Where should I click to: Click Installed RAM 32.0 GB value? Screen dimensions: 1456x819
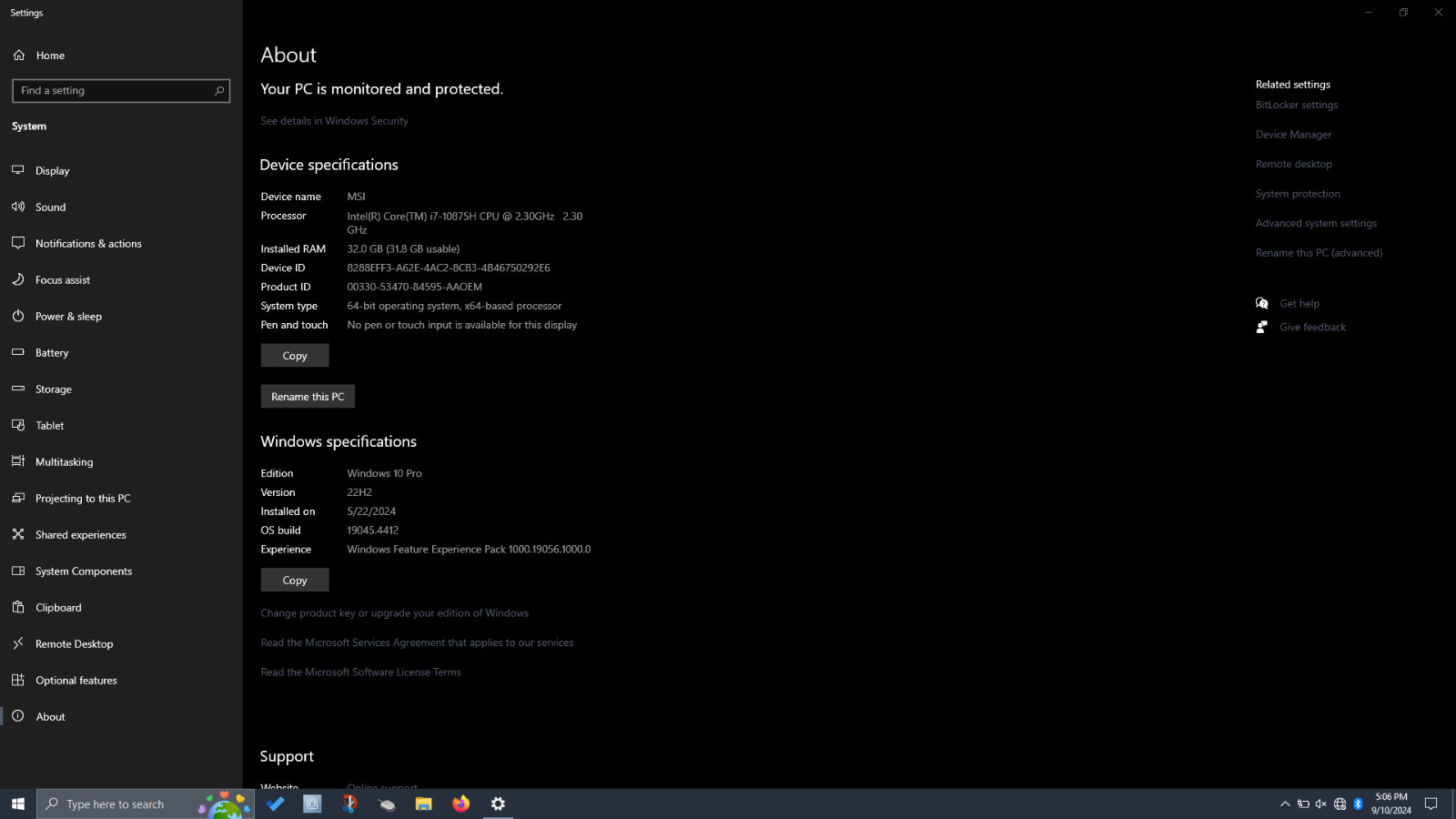(403, 249)
